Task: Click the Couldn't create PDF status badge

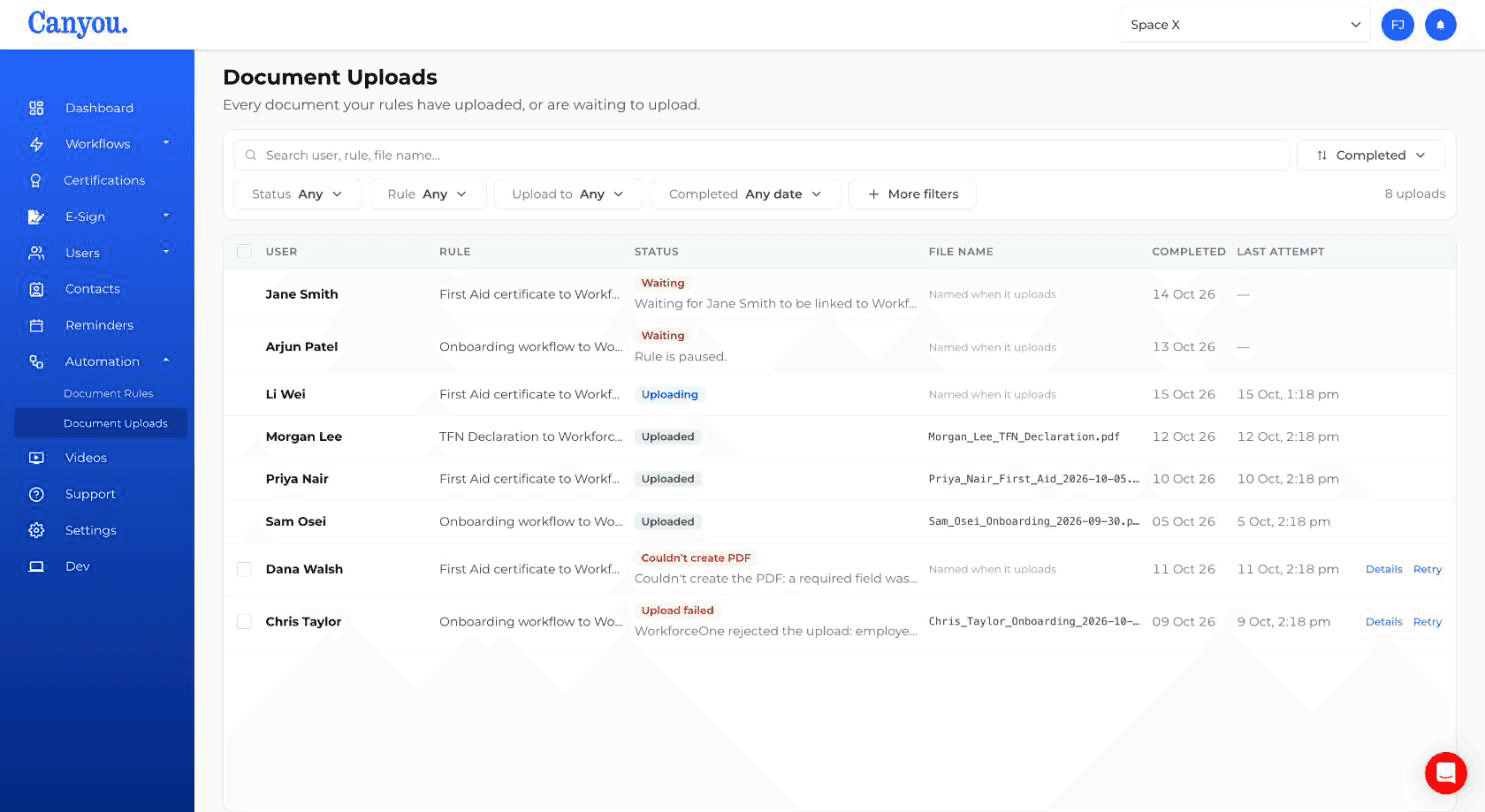Action: 695,558
